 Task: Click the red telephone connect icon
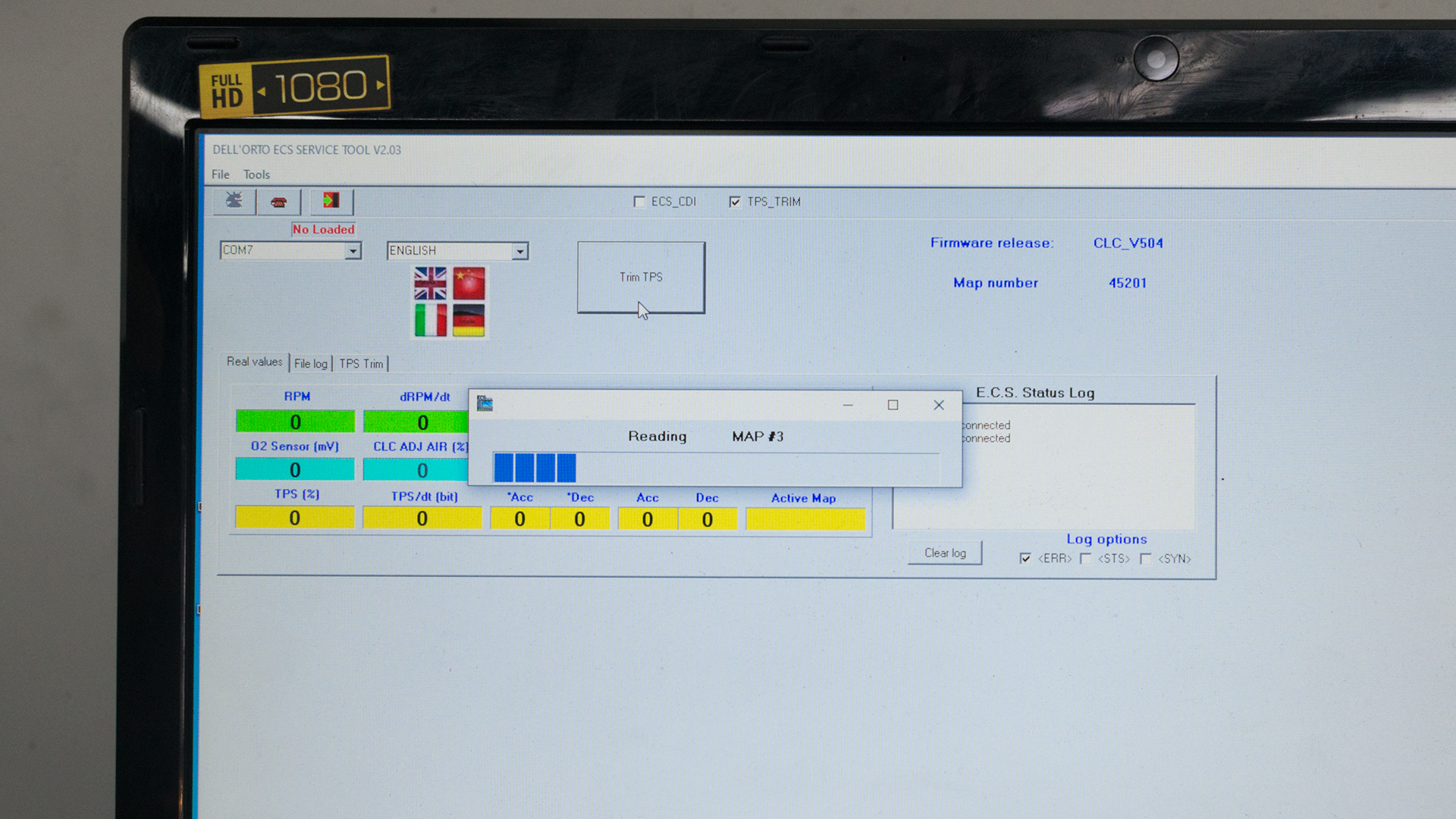(278, 202)
